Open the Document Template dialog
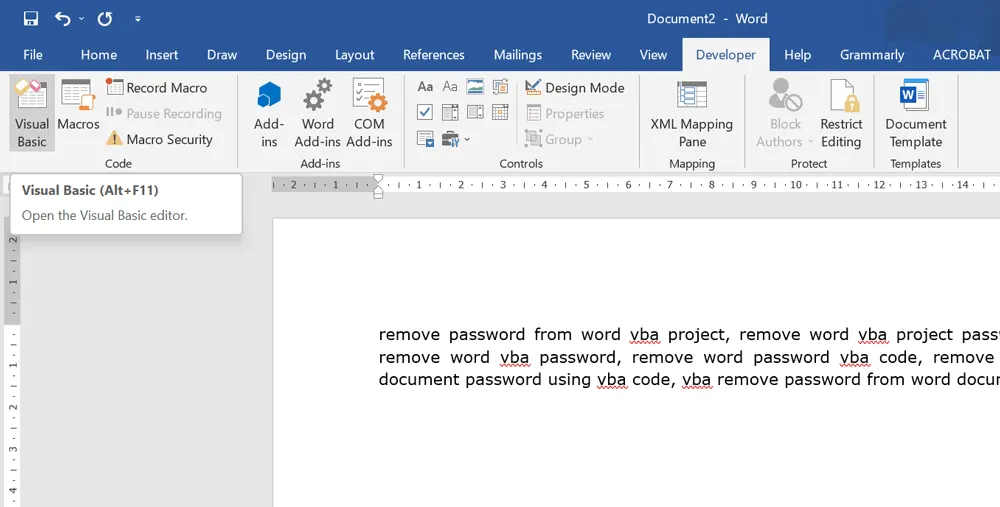 (915, 113)
